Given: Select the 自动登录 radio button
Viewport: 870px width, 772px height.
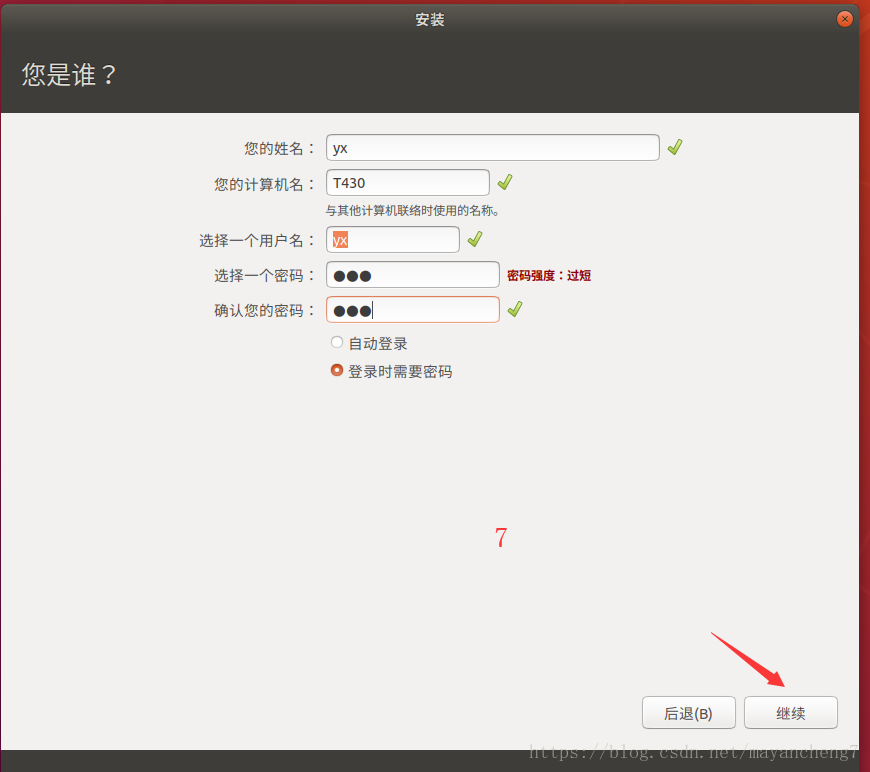Looking at the screenshot, I should coord(337,342).
